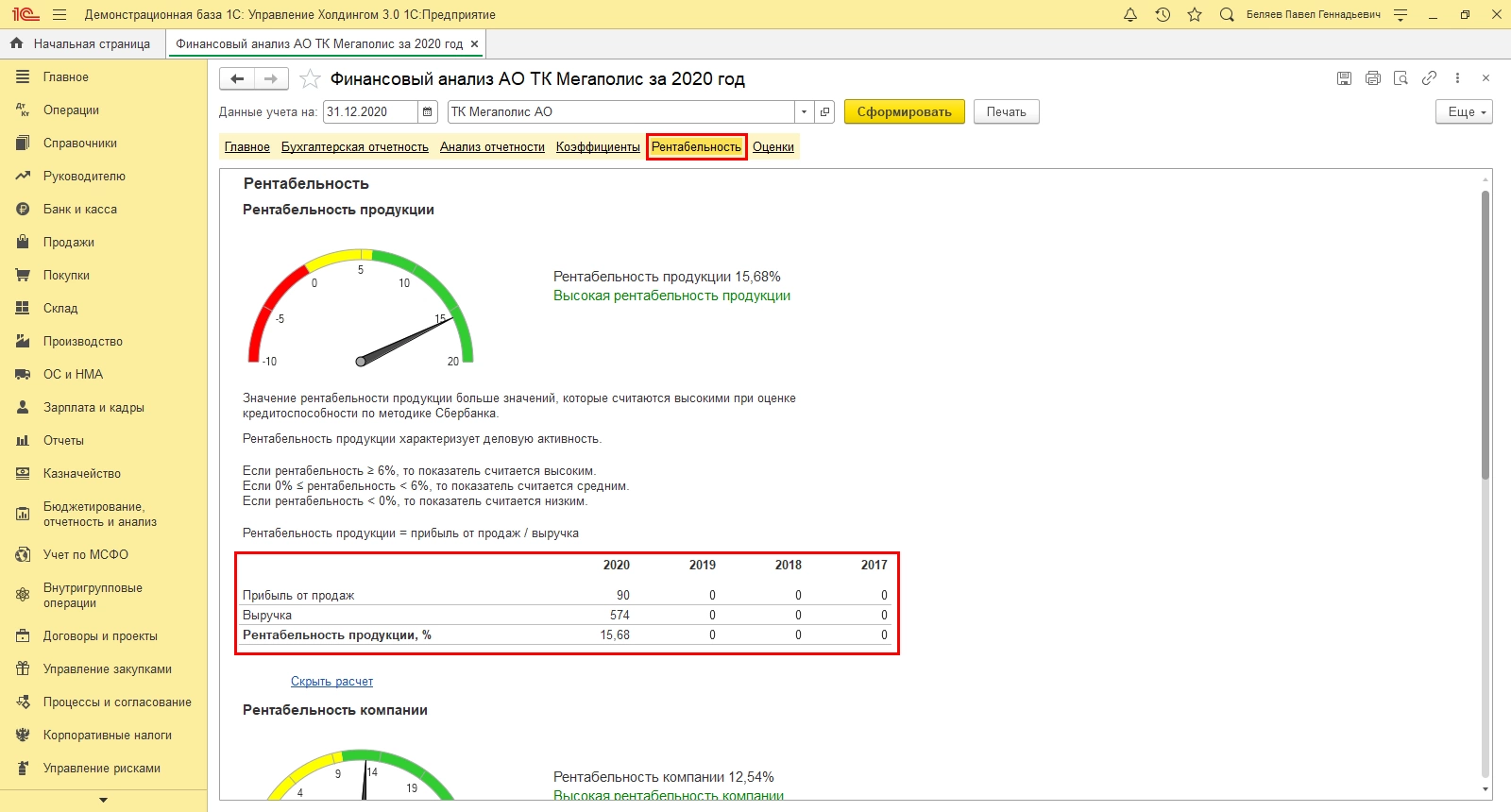Click the report vertical scrollbar thumb
The width and height of the screenshot is (1511, 812).
coord(1486,335)
